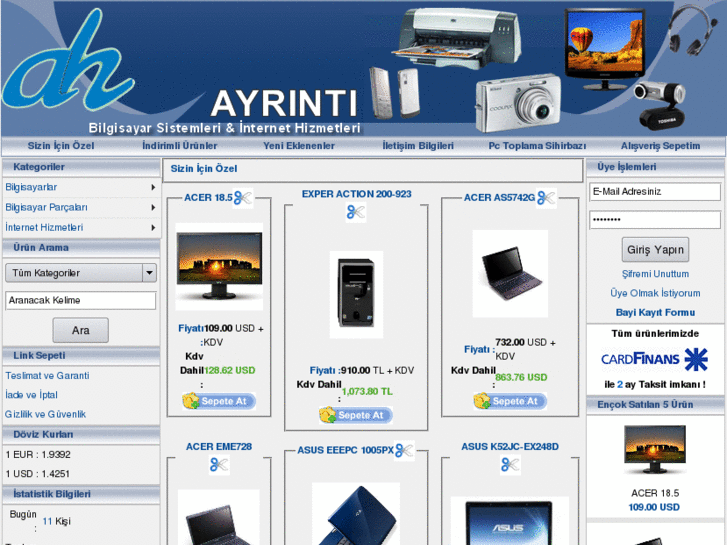Open the ACER EME728 laptop image
The width and height of the screenshot is (727, 545).
[219, 517]
